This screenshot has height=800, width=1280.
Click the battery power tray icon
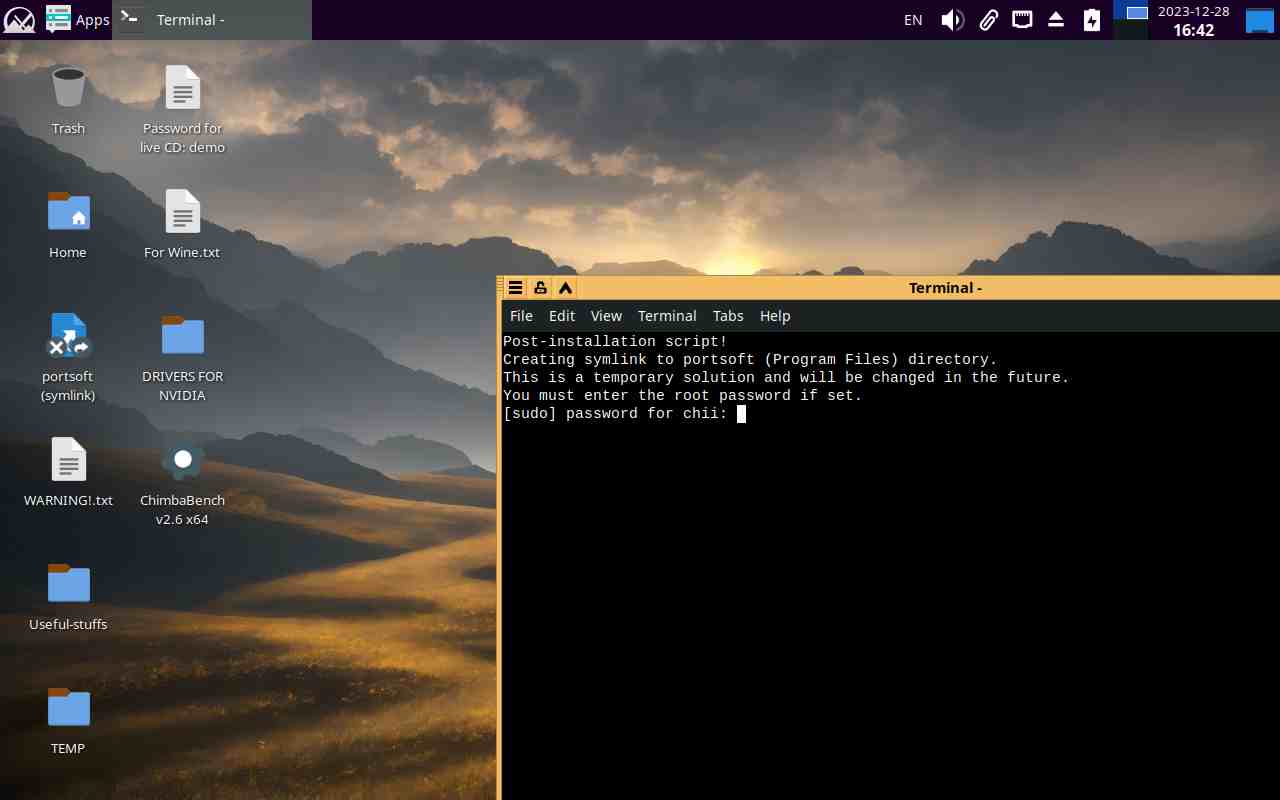tap(1092, 20)
